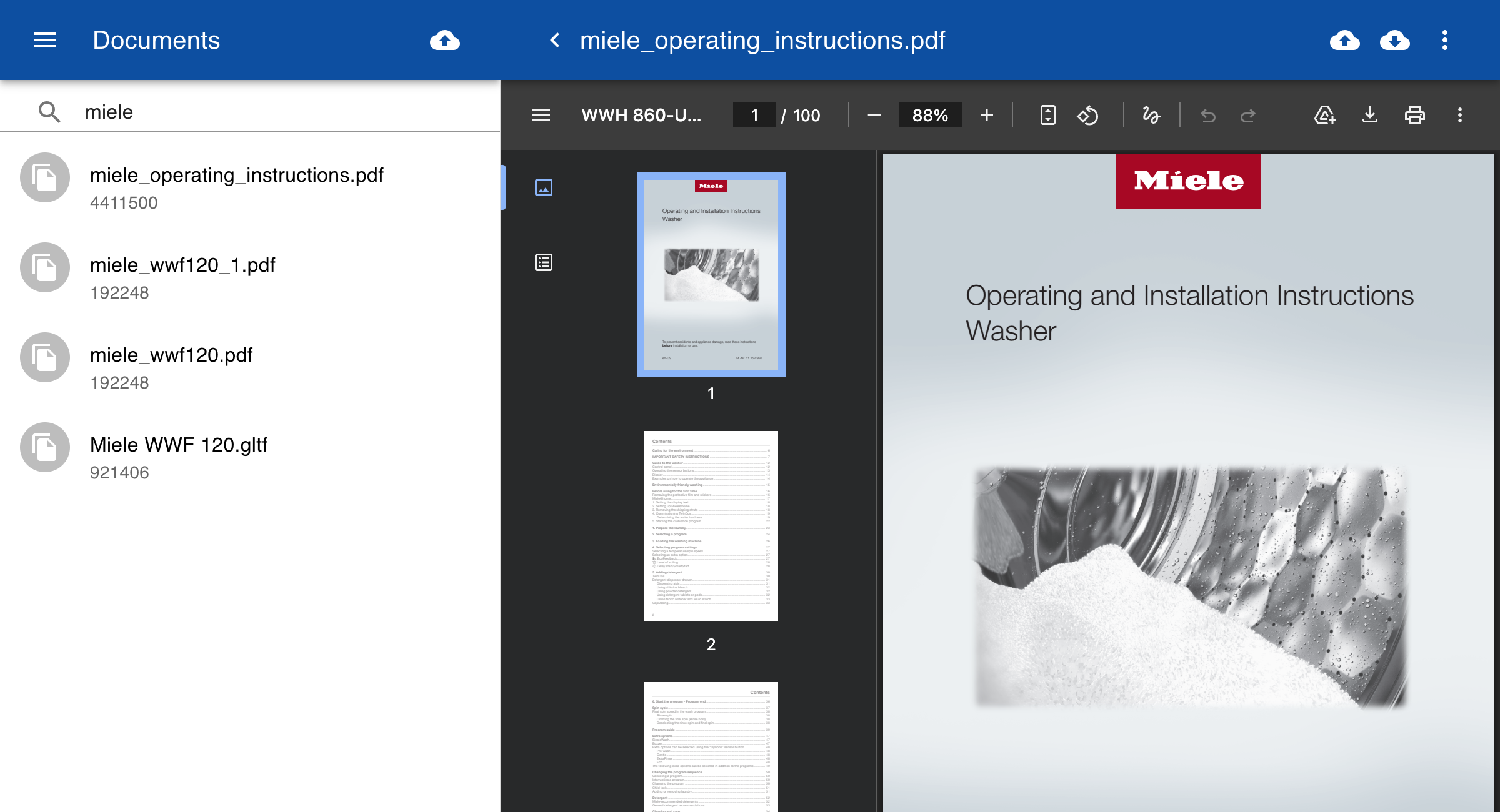The image size is (1500, 812).
Task: Undo the last PDF annotation
Action: pyautogui.click(x=1208, y=116)
